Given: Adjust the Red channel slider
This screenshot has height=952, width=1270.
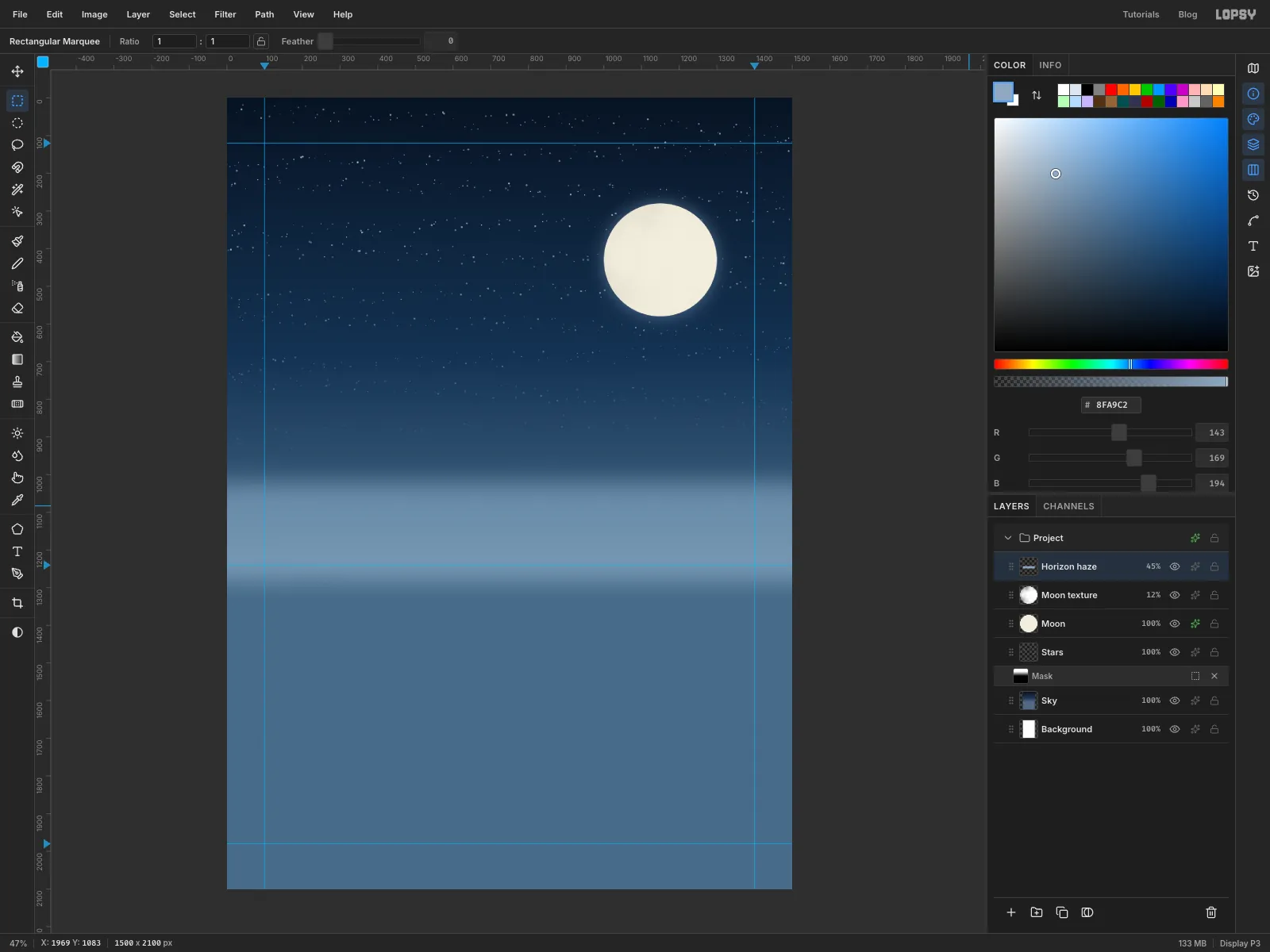Looking at the screenshot, I should pyautogui.click(x=1110, y=432).
